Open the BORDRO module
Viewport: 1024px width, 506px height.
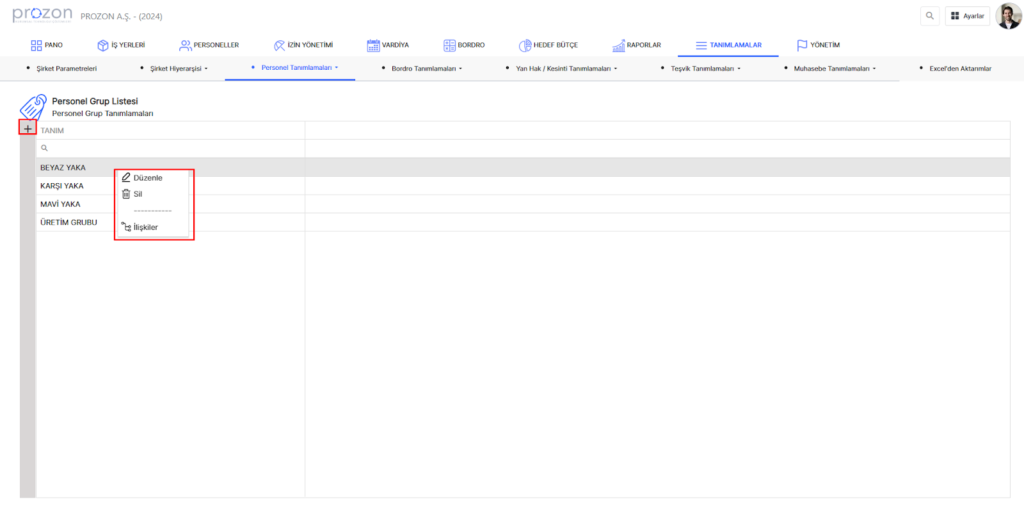(x=464, y=45)
